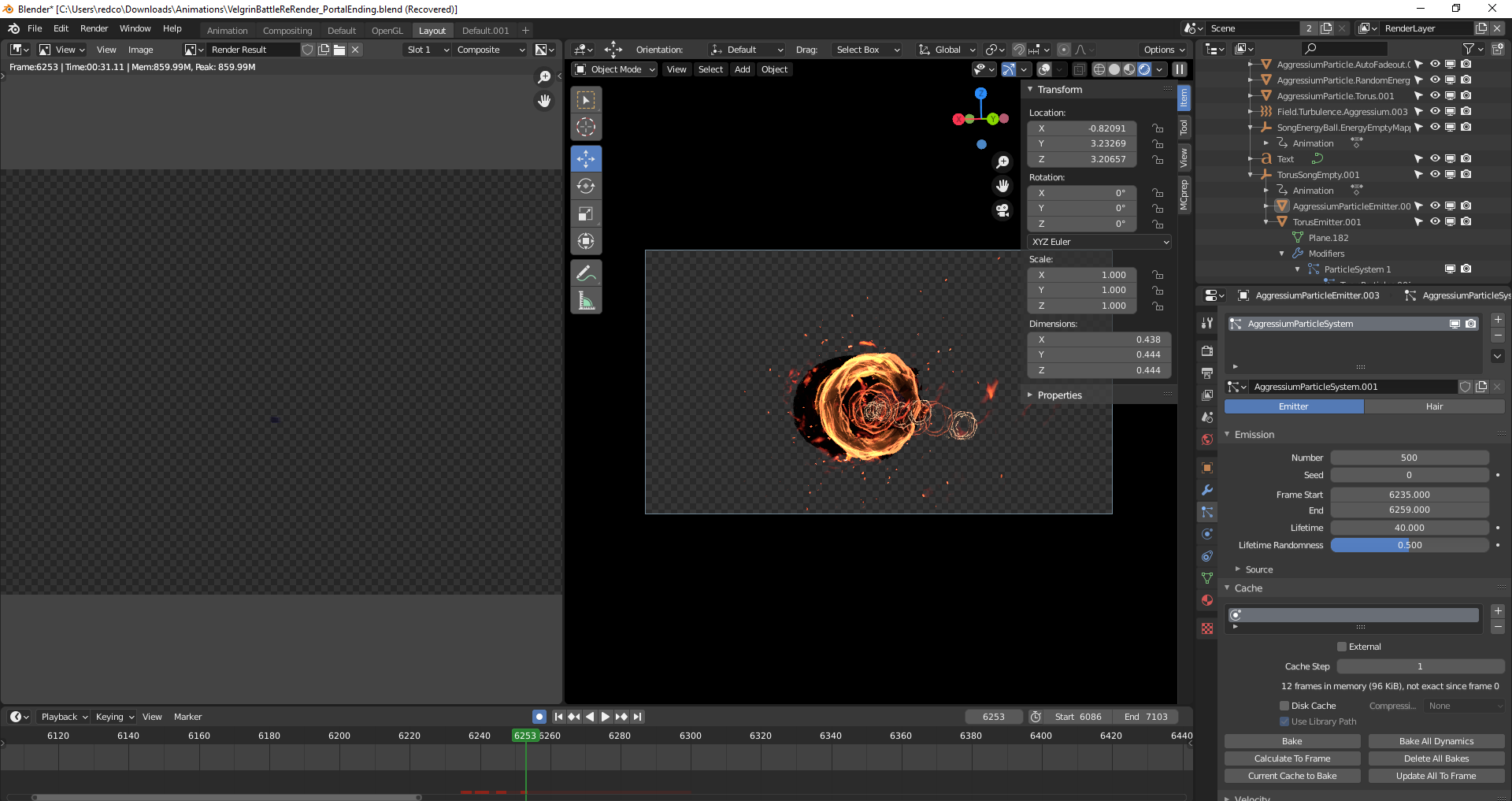Click Calculate To Frame button

[x=1292, y=758]
